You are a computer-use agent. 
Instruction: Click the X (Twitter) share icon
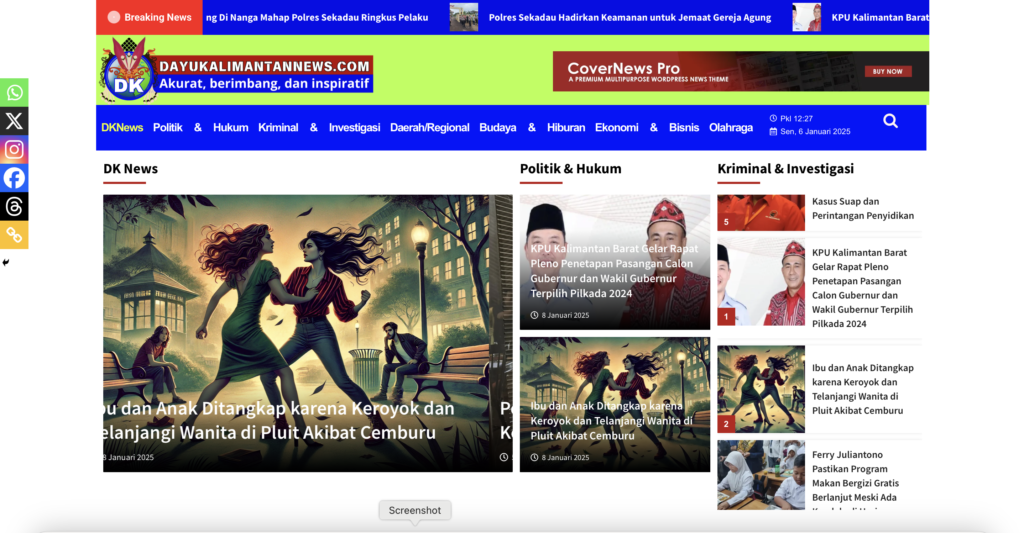[x=14, y=121]
